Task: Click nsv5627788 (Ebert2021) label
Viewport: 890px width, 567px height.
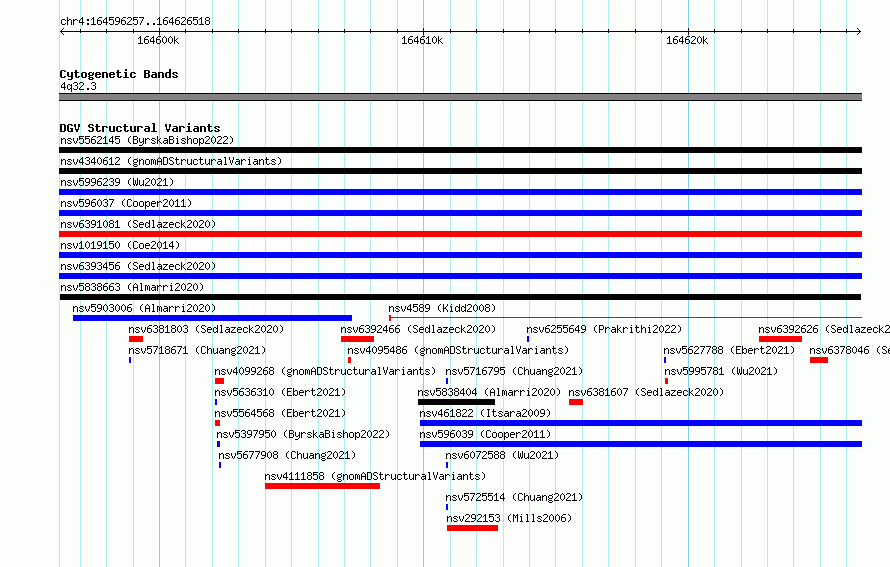Action: pos(729,350)
